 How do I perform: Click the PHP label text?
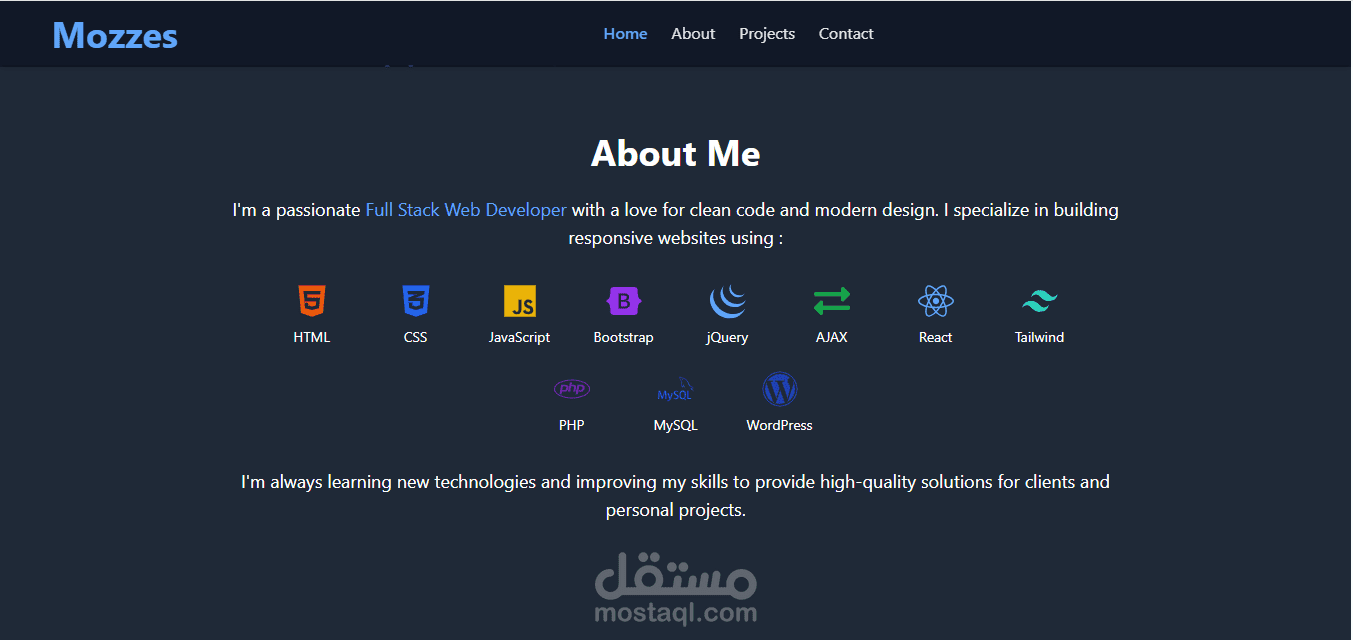pos(572,425)
